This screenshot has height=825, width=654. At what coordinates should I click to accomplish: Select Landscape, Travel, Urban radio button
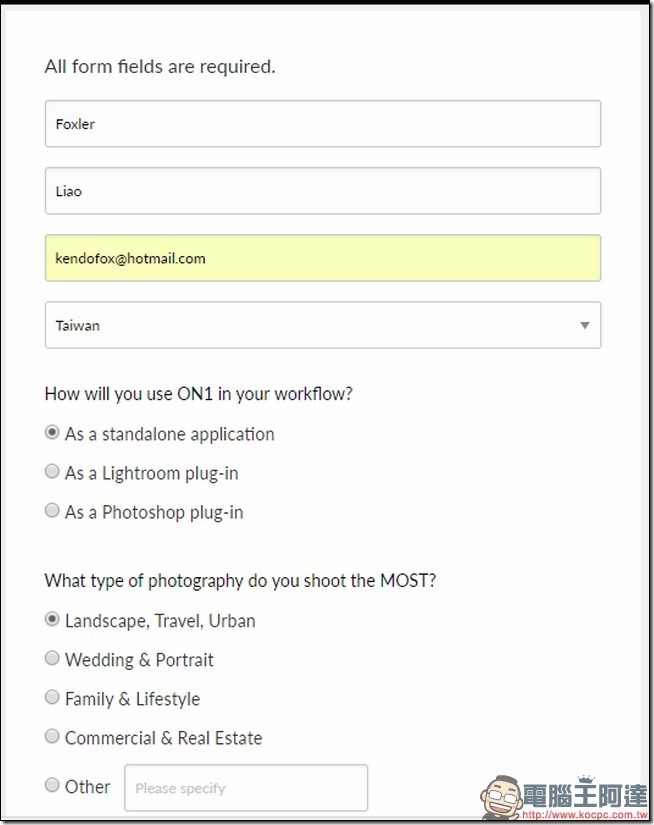[52, 619]
